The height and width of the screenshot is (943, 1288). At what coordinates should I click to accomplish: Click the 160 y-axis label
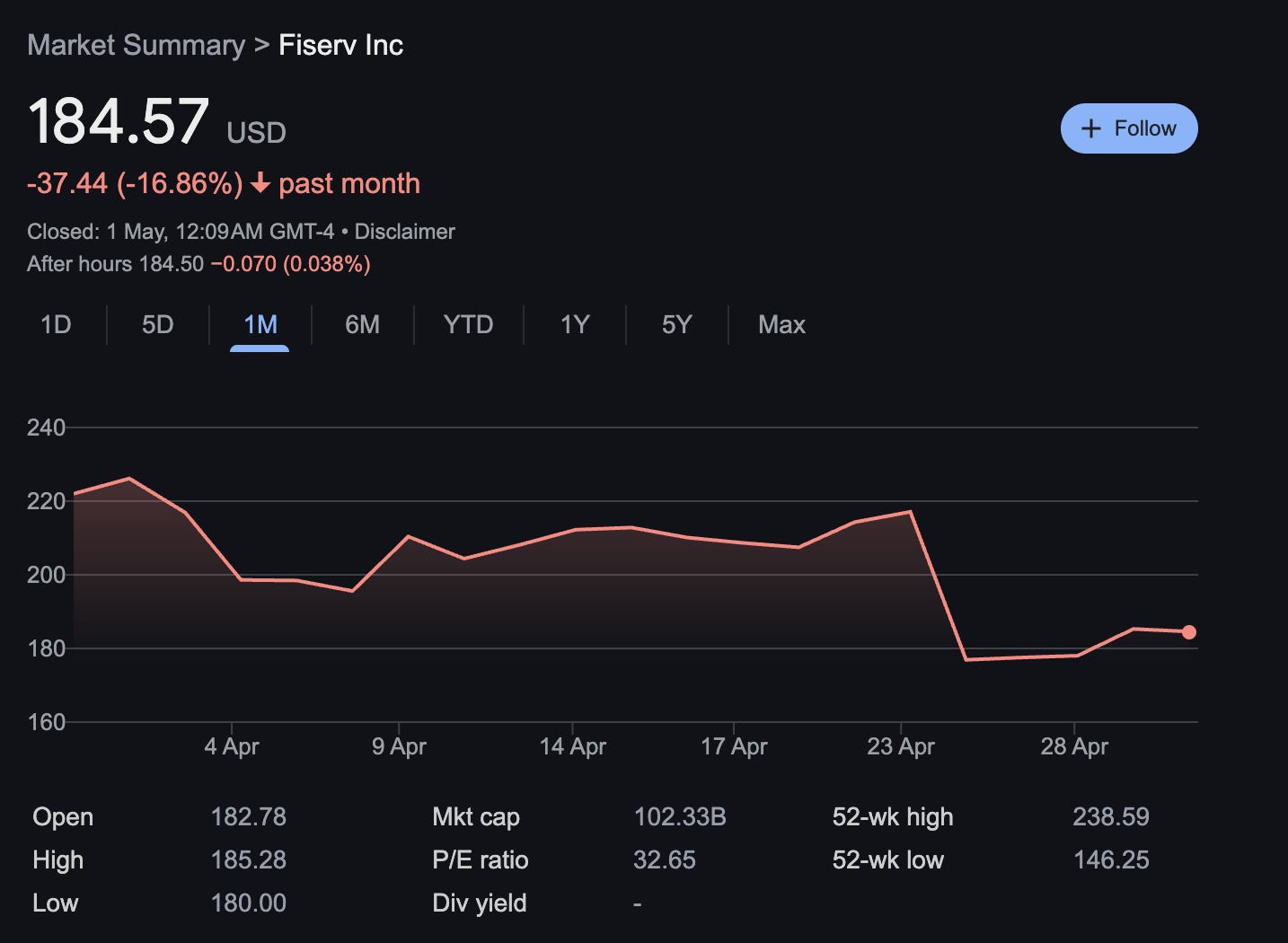coord(47,722)
